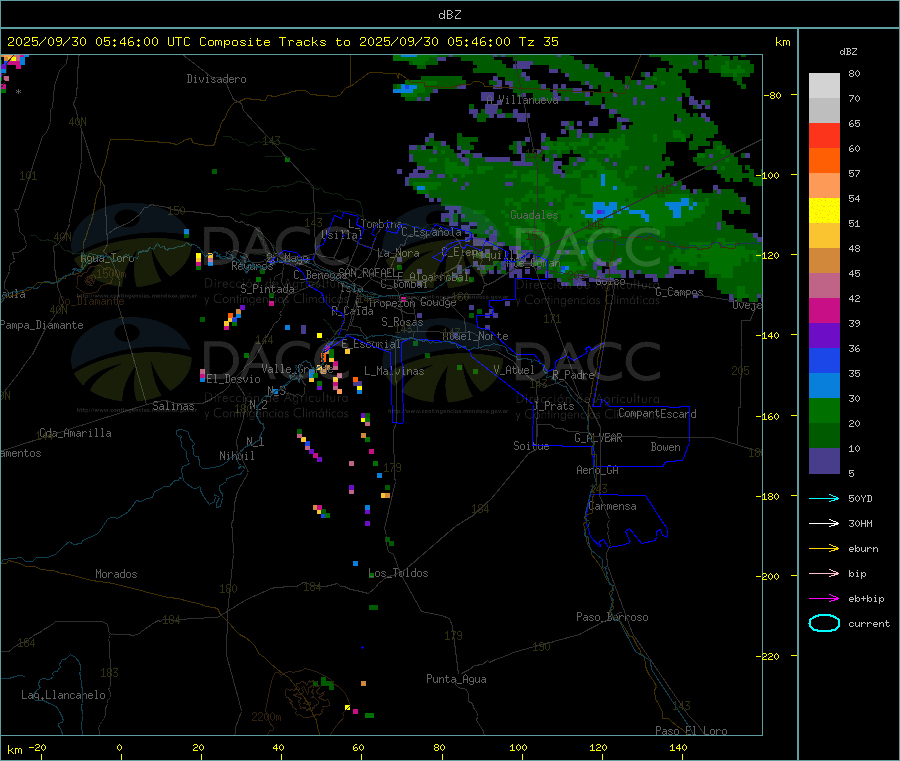This screenshot has height=761, width=900.
Task: Pick the bright green swatch between 30 and 20
Action: [824, 411]
